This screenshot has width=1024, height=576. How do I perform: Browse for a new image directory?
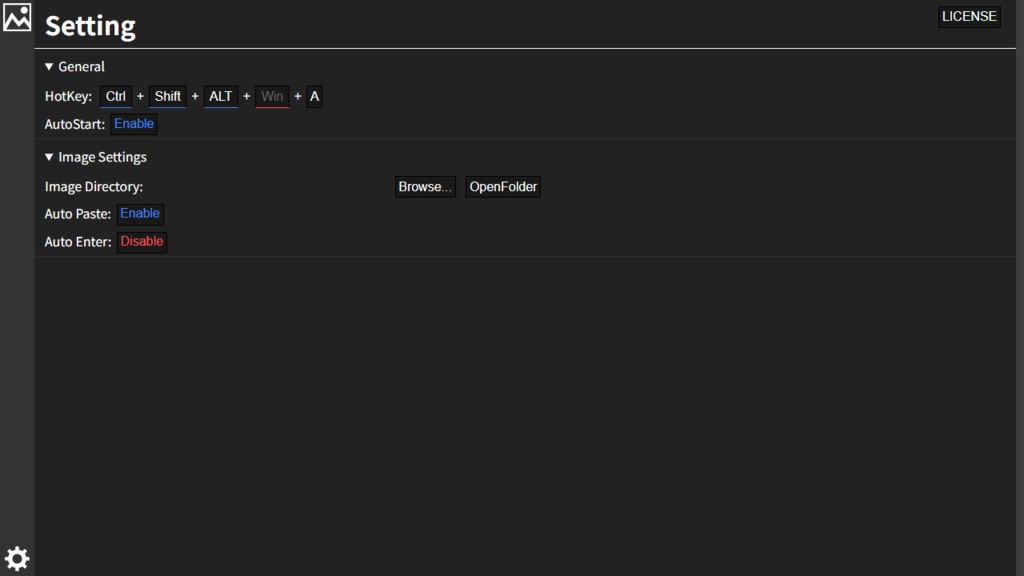[425, 186]
